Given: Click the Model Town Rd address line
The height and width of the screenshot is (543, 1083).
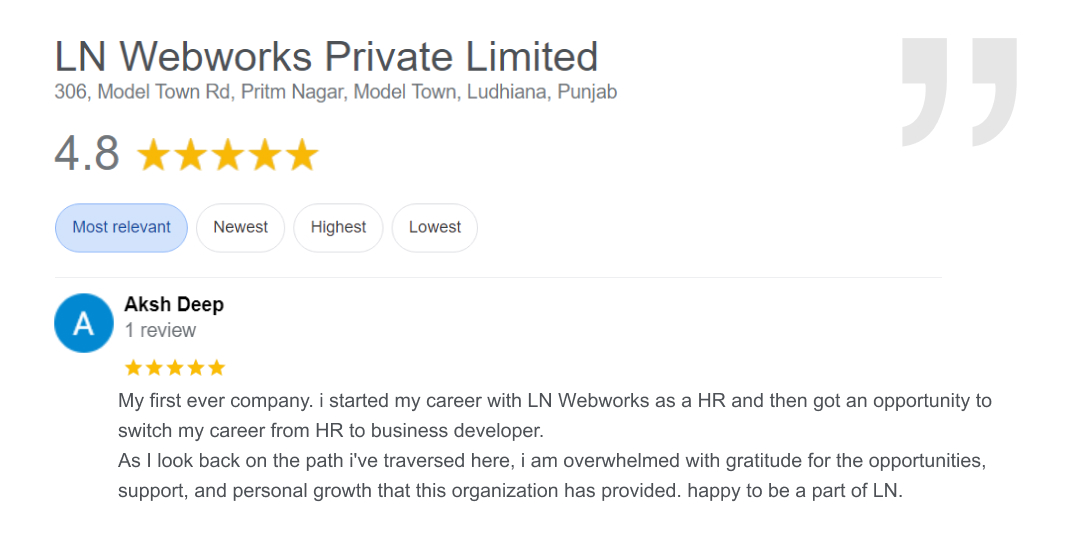Looking at the screenshot, I should 335,92.
